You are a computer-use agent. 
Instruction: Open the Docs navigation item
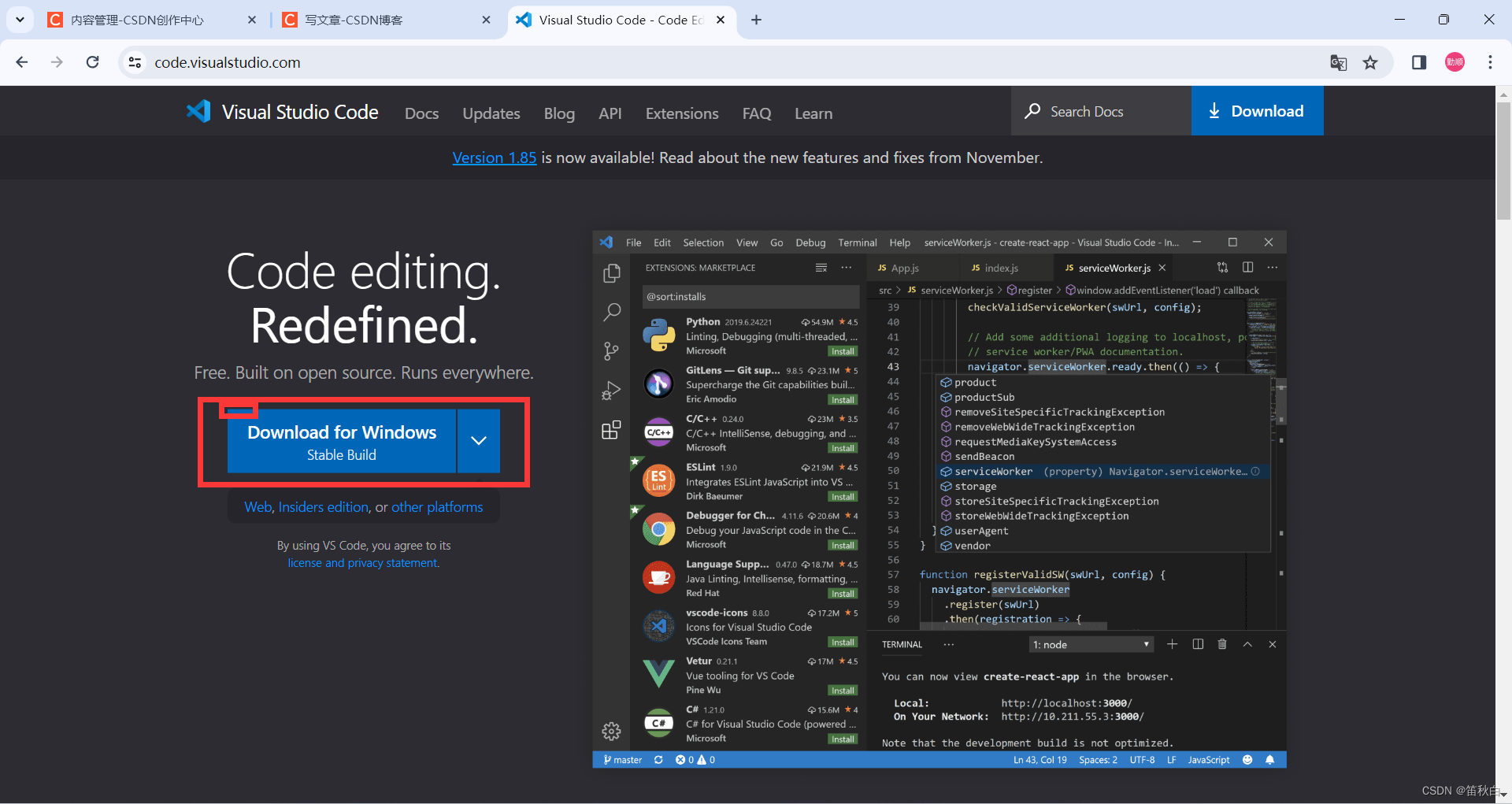pos(421,113)
